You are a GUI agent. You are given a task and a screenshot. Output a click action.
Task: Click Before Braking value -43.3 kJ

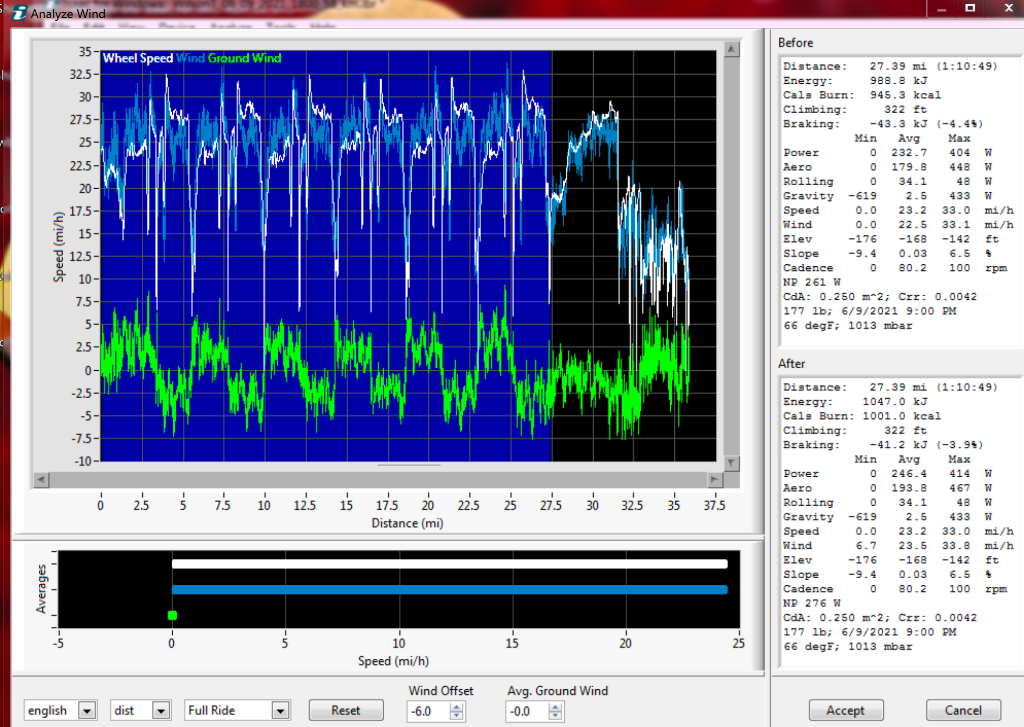899,123
